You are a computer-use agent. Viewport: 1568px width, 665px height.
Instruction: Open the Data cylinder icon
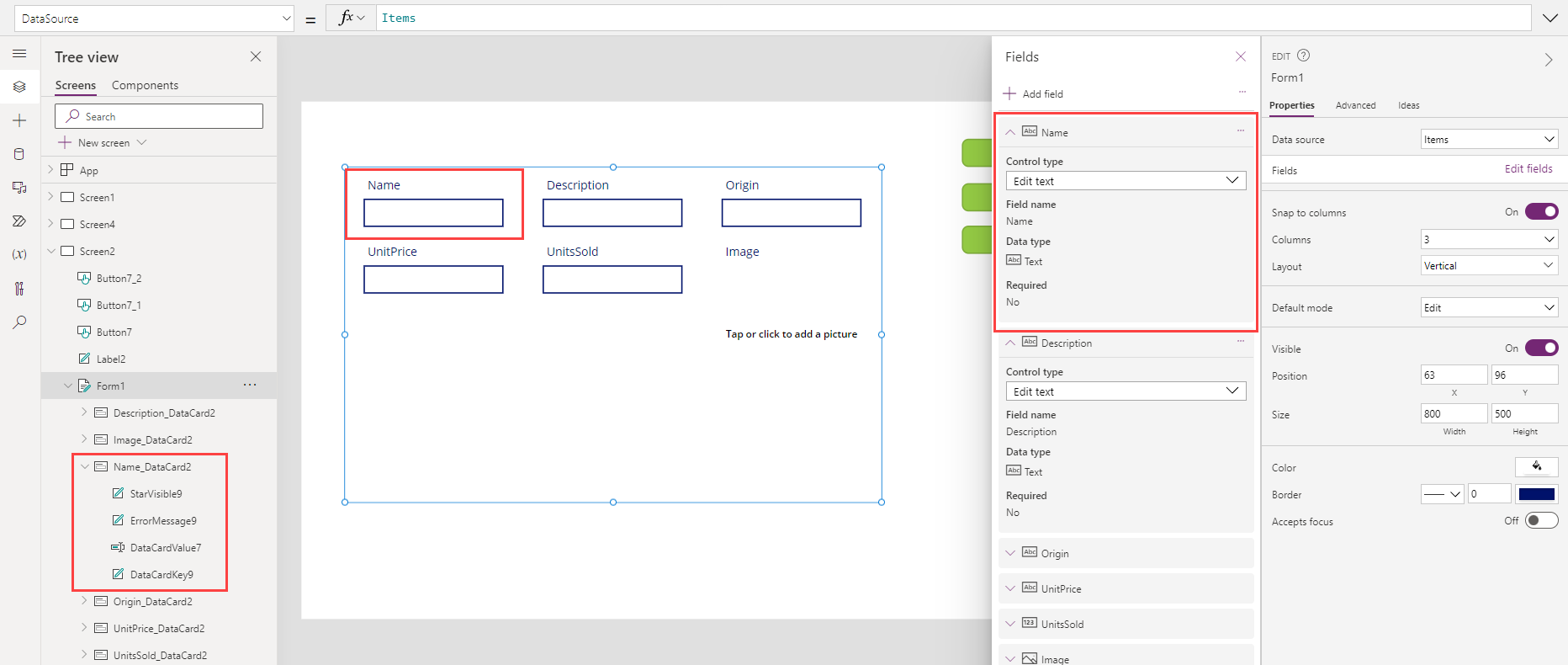(x=19, y=154)
